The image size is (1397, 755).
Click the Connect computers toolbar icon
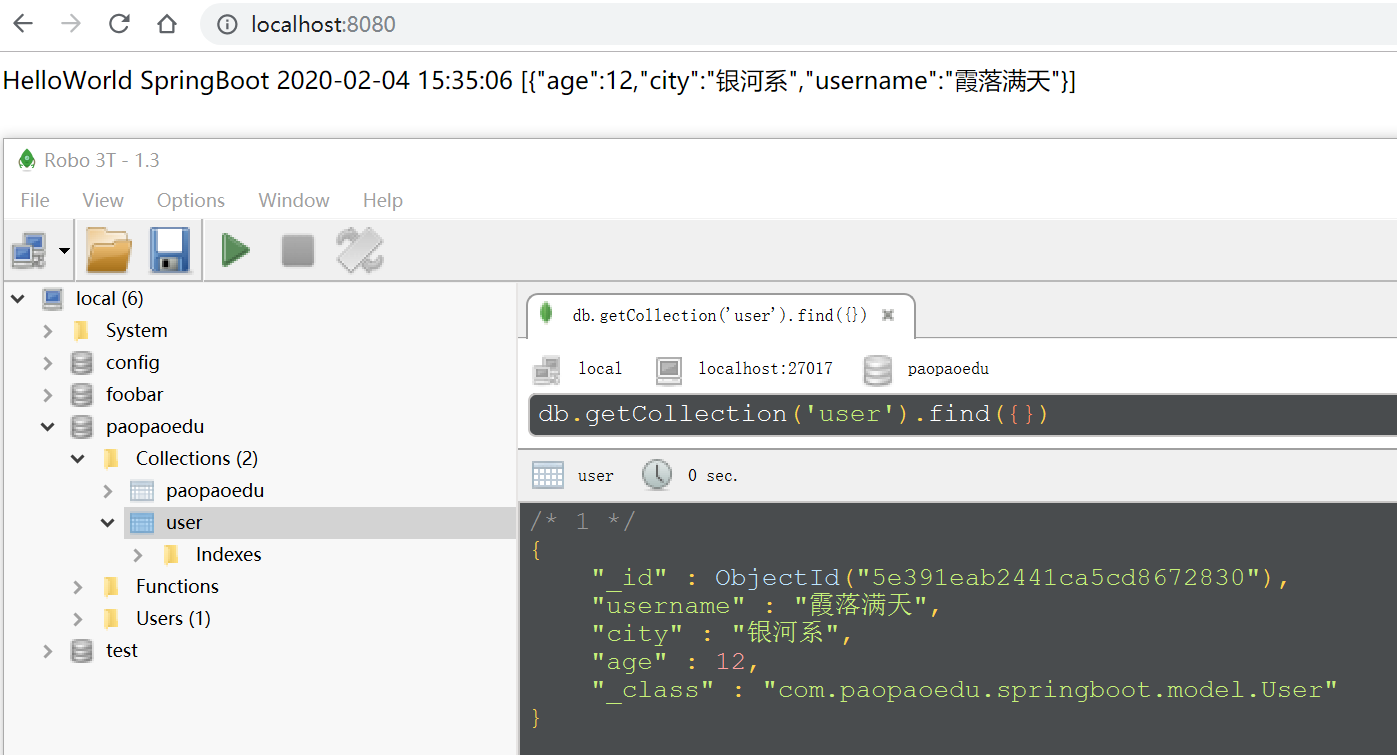click(28, 250)
